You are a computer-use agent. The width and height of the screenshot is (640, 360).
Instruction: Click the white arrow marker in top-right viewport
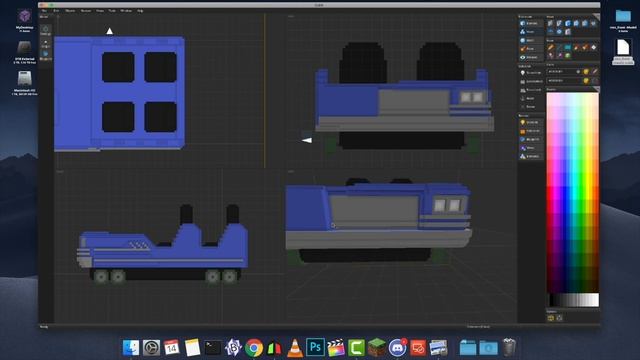click(x=307, y=140)
